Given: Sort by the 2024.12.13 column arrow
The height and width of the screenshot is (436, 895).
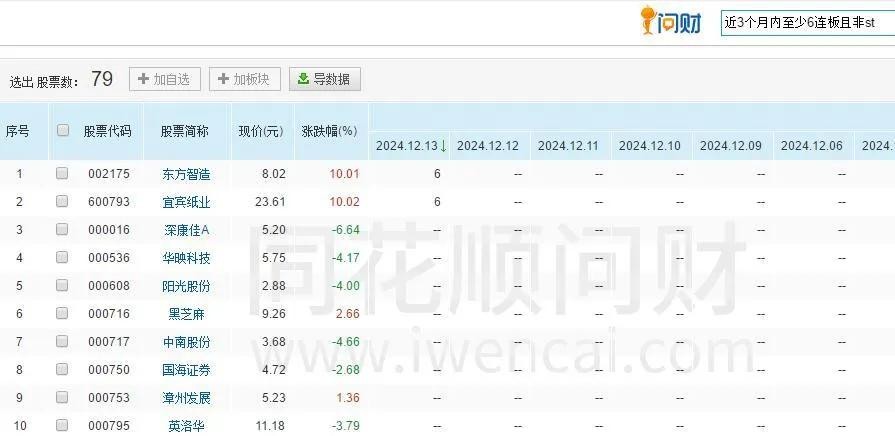Looking at the screenshot, I should tap(443, 146).
